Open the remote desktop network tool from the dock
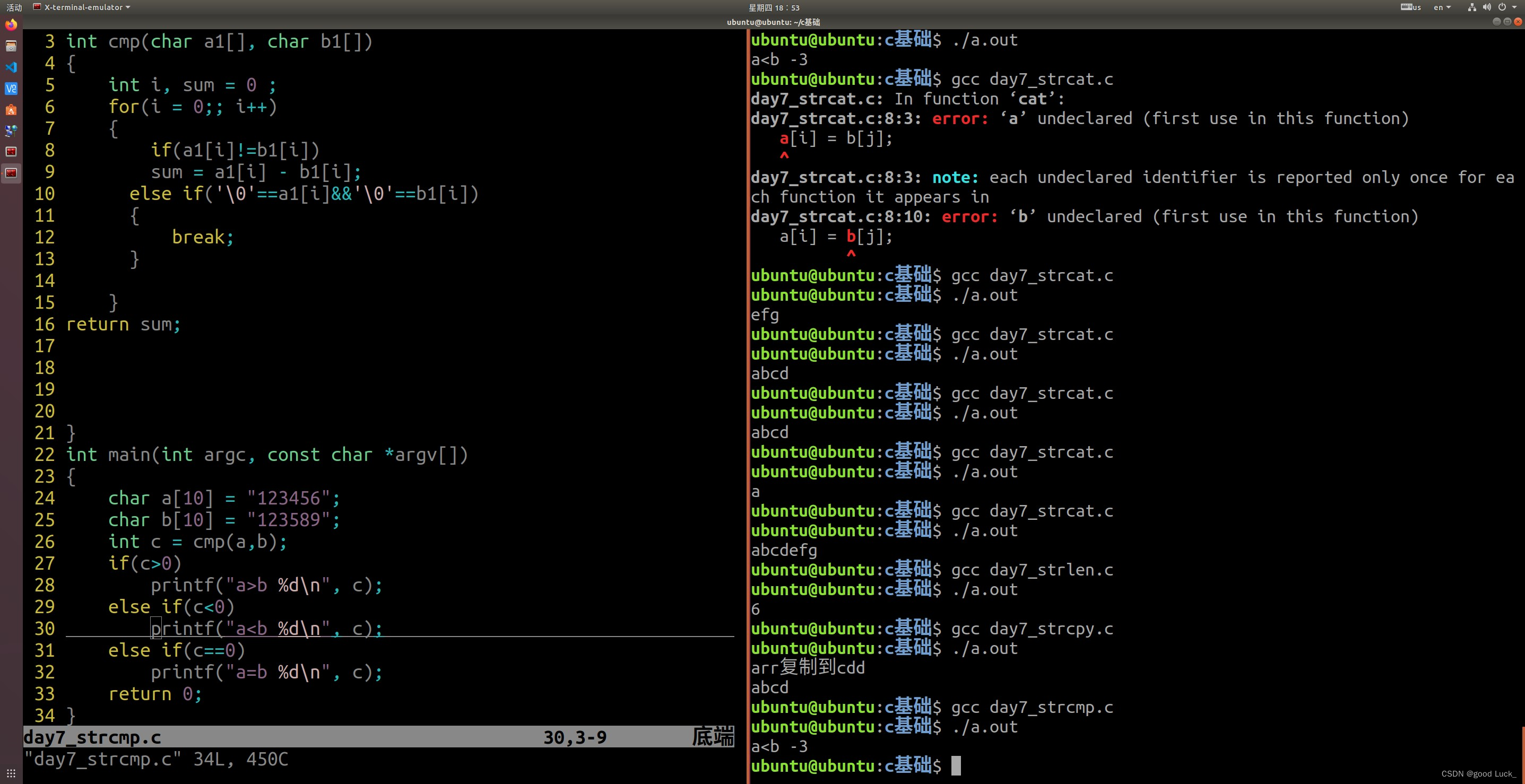Image resolution: width=1525 pixels, height=784 pixels. 10,131
